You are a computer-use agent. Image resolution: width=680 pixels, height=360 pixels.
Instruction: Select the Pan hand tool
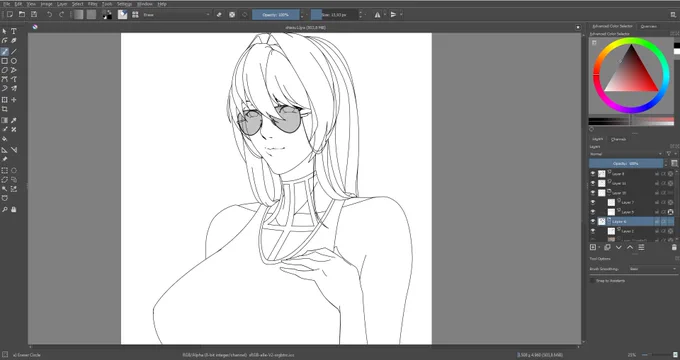[14, 209]
